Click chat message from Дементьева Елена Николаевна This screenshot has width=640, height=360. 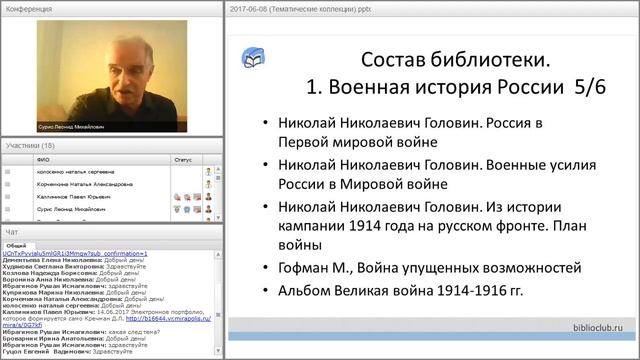tap(73, 260)
